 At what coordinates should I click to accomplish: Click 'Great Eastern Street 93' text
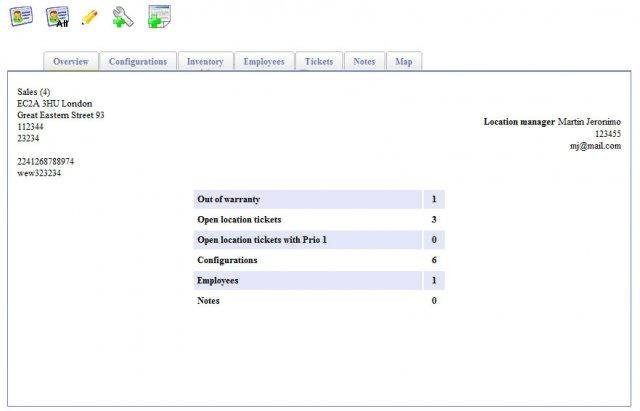coord(61,115)
